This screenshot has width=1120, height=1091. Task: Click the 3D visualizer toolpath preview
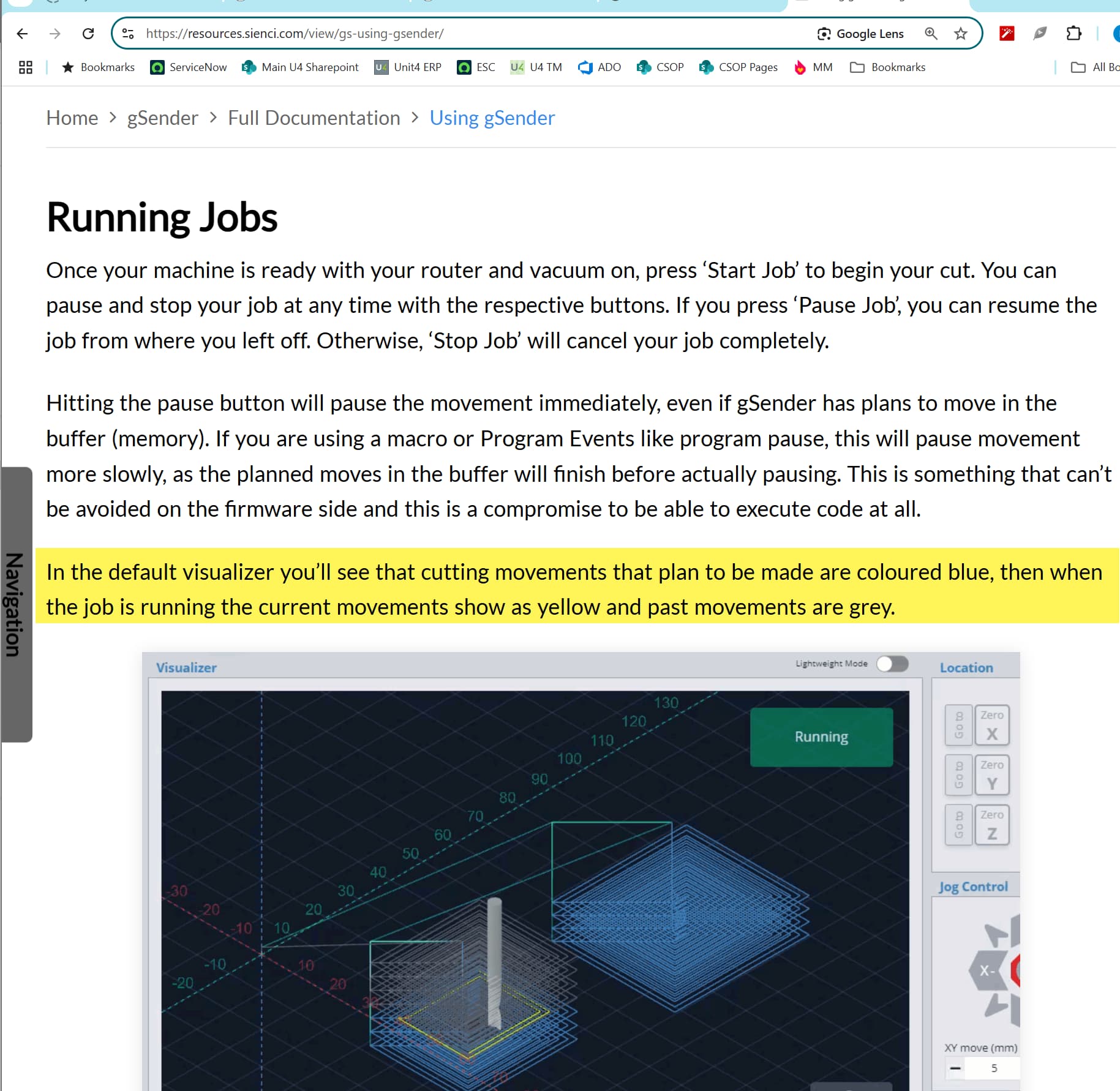pyautogui.click(x=535, y=890)
